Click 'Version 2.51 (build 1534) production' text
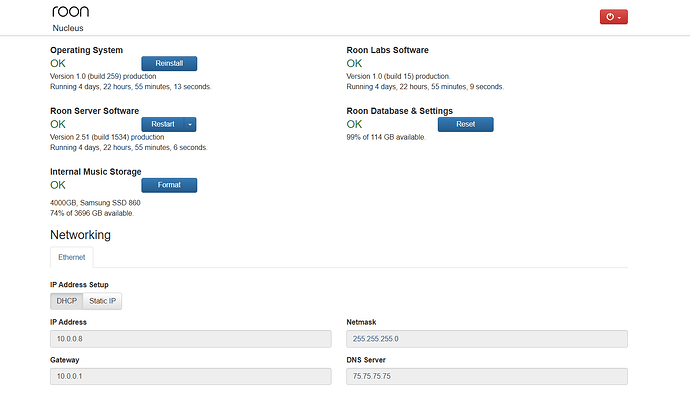690x403 pixels. pos(107,137)
